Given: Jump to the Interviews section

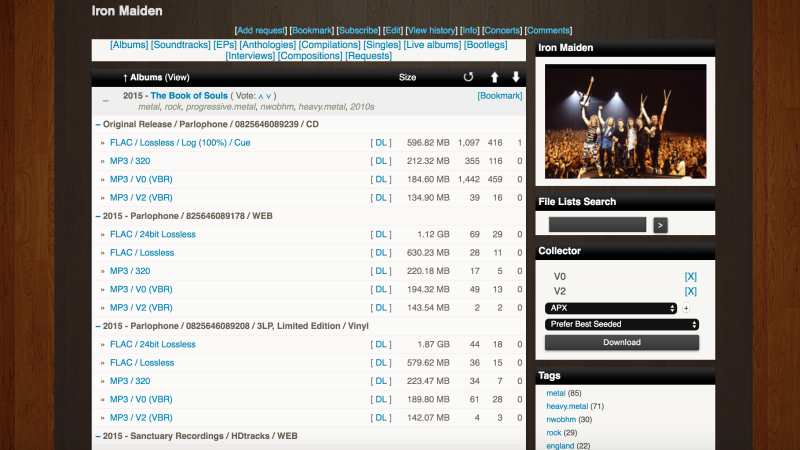Looking at the screenshot, I should (x=250, y=56).
